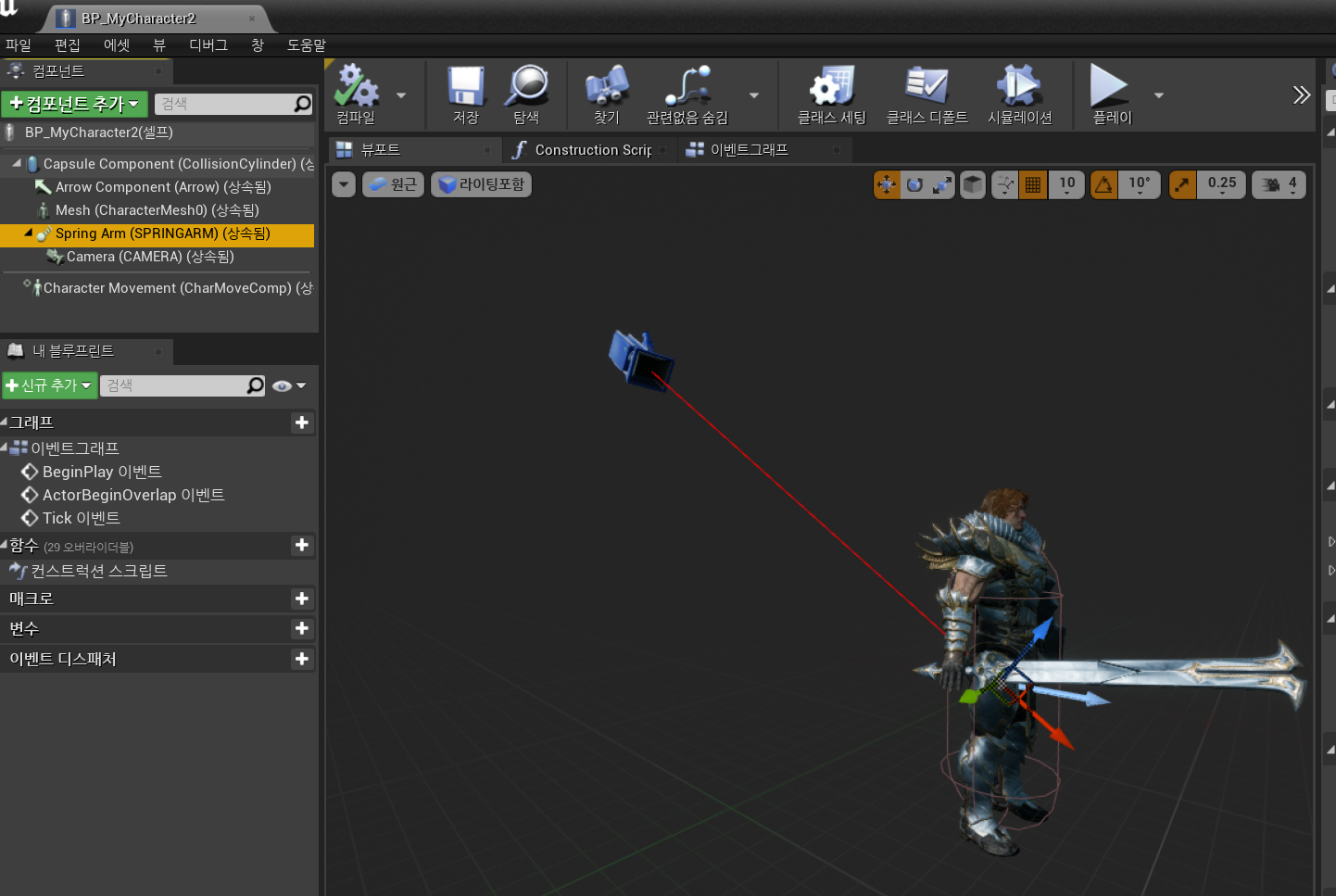Image resolution: width=1336 pixels, height=896 pixels.
Task: Open ActorBeginOverlap 이벤트 entry
Action: pyautogui.click(x=122, y=495)
